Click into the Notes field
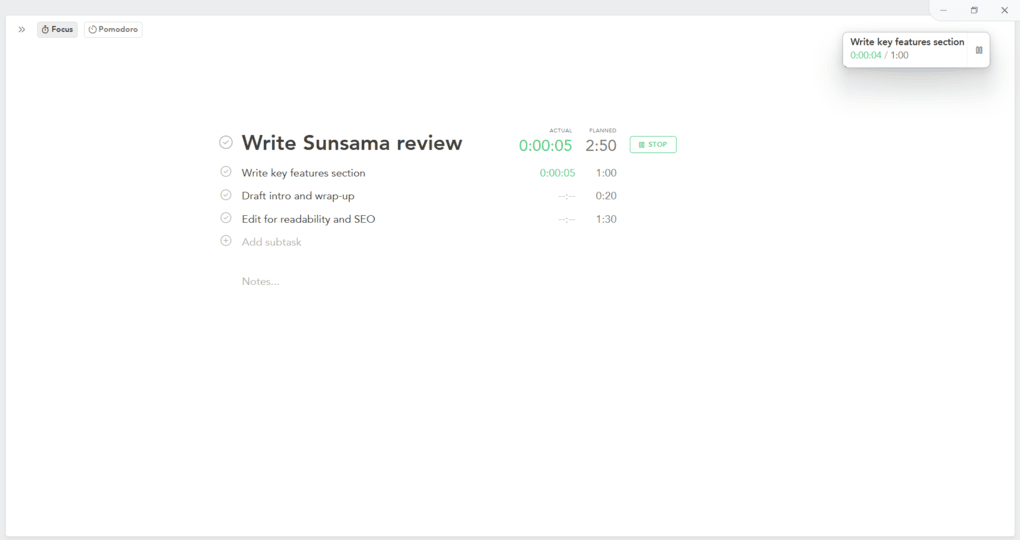The height and width of the screenshot is (540, 1020). 260,281
